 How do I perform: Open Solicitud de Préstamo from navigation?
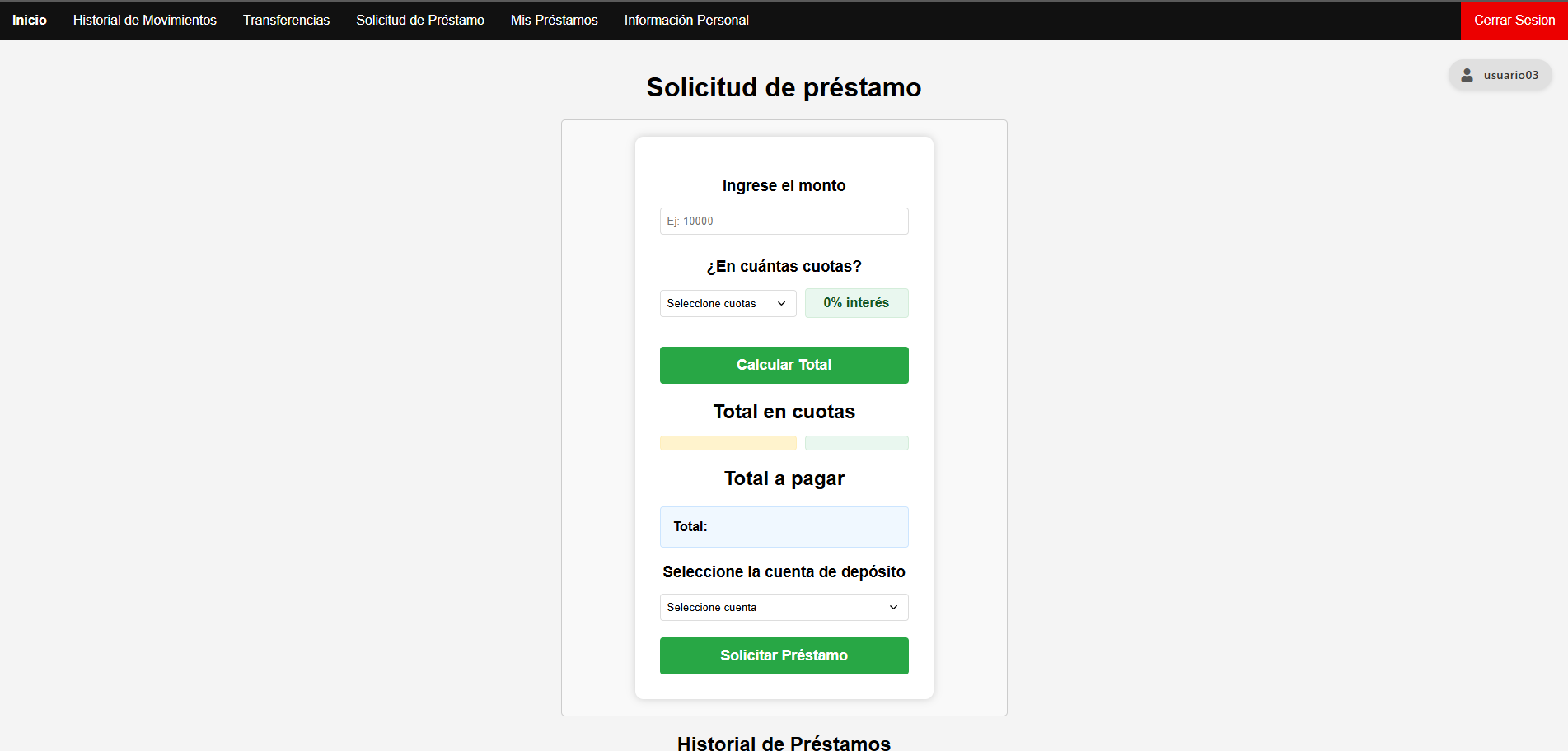tap(419, 20)
